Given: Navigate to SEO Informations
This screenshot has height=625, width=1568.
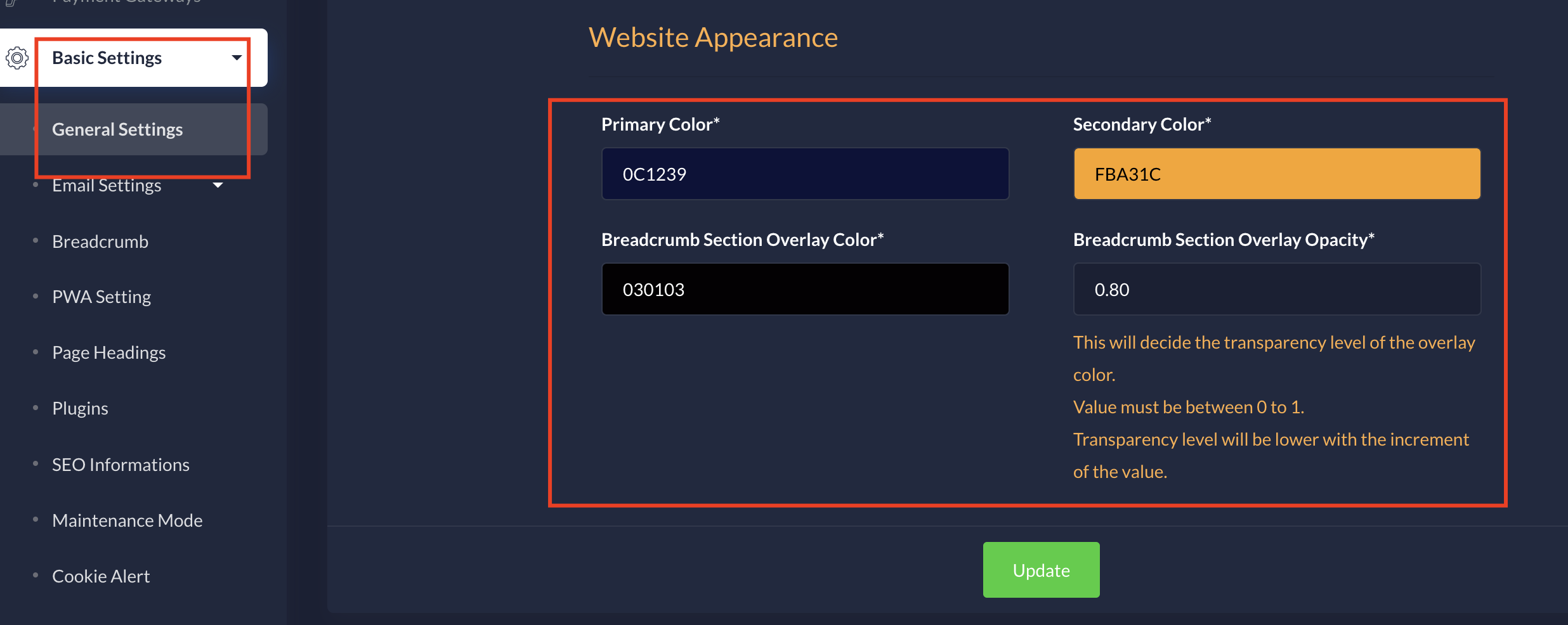Looking at the screenshot, I should click(121, 465).
